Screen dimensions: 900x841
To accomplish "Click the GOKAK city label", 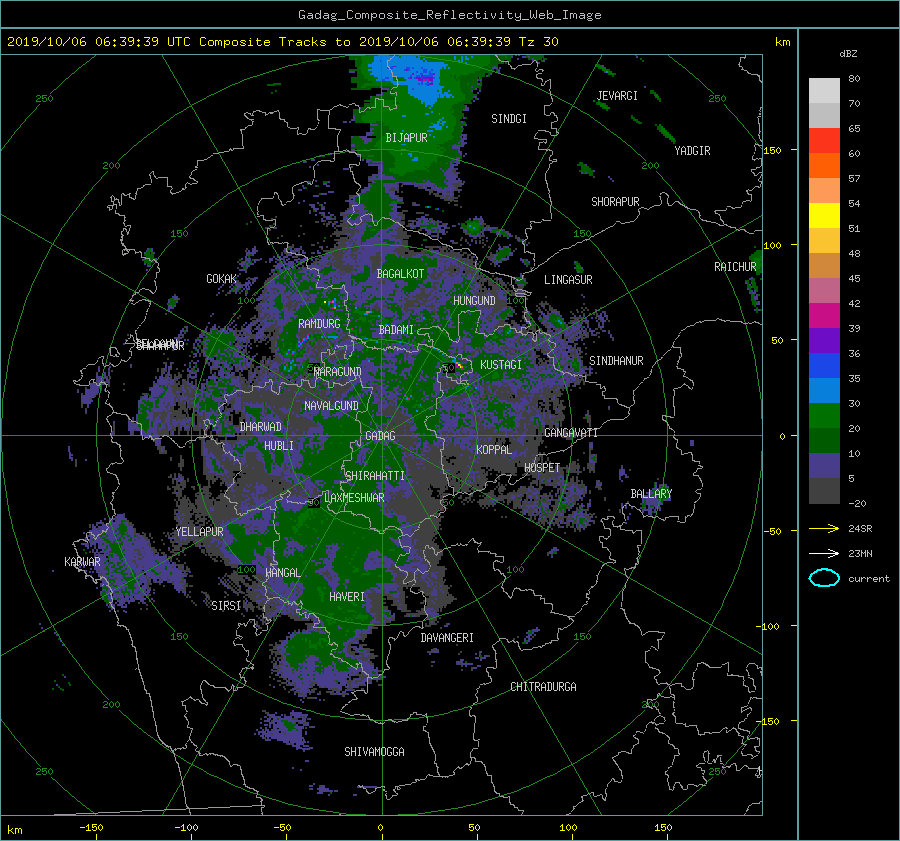I will (221, 278).
